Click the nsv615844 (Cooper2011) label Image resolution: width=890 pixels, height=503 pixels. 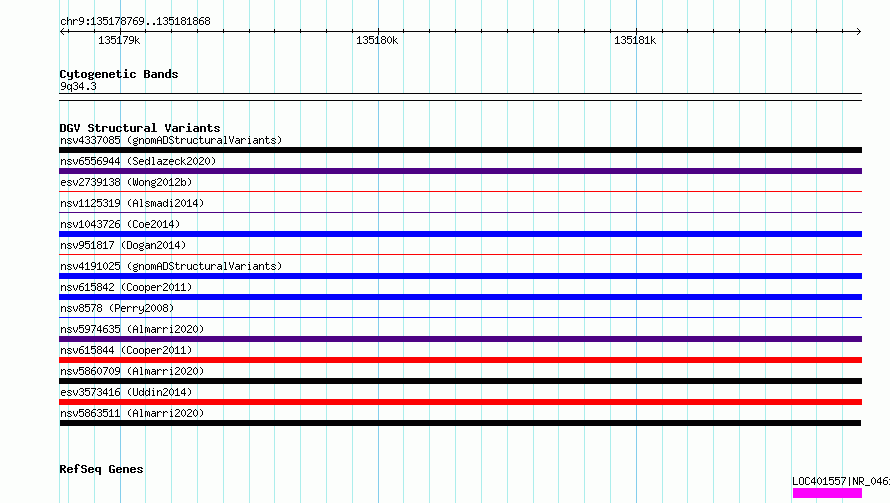tap(126, 350)
